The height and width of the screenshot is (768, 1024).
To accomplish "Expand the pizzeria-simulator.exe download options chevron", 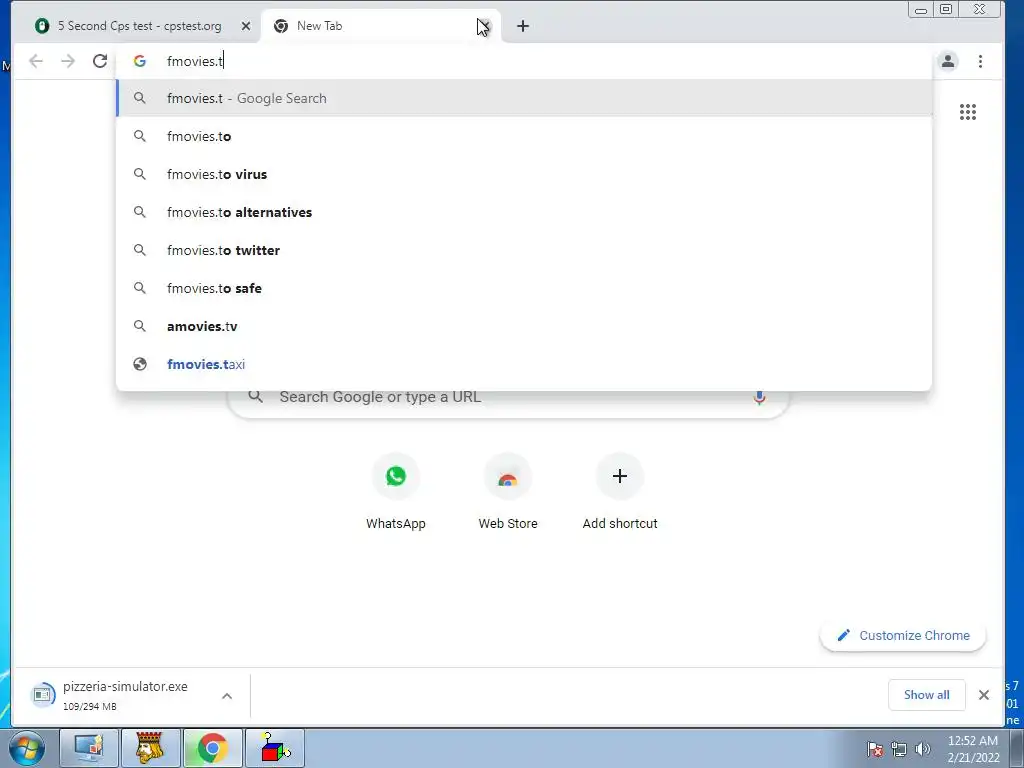I will coord(227,696).
